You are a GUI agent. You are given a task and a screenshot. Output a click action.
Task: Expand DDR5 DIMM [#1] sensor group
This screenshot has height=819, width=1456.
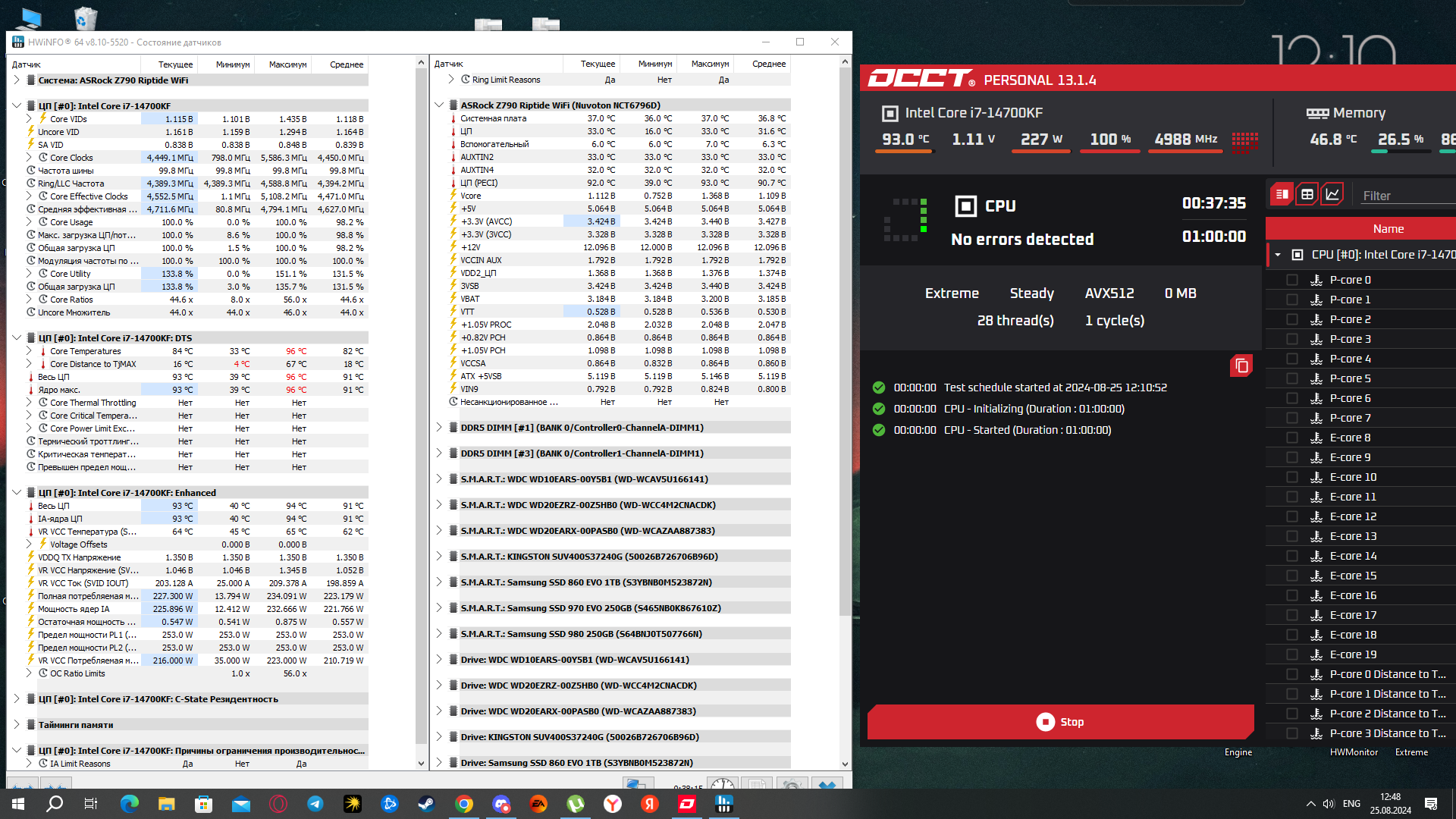pyautogui.click(x=439, y=428)
